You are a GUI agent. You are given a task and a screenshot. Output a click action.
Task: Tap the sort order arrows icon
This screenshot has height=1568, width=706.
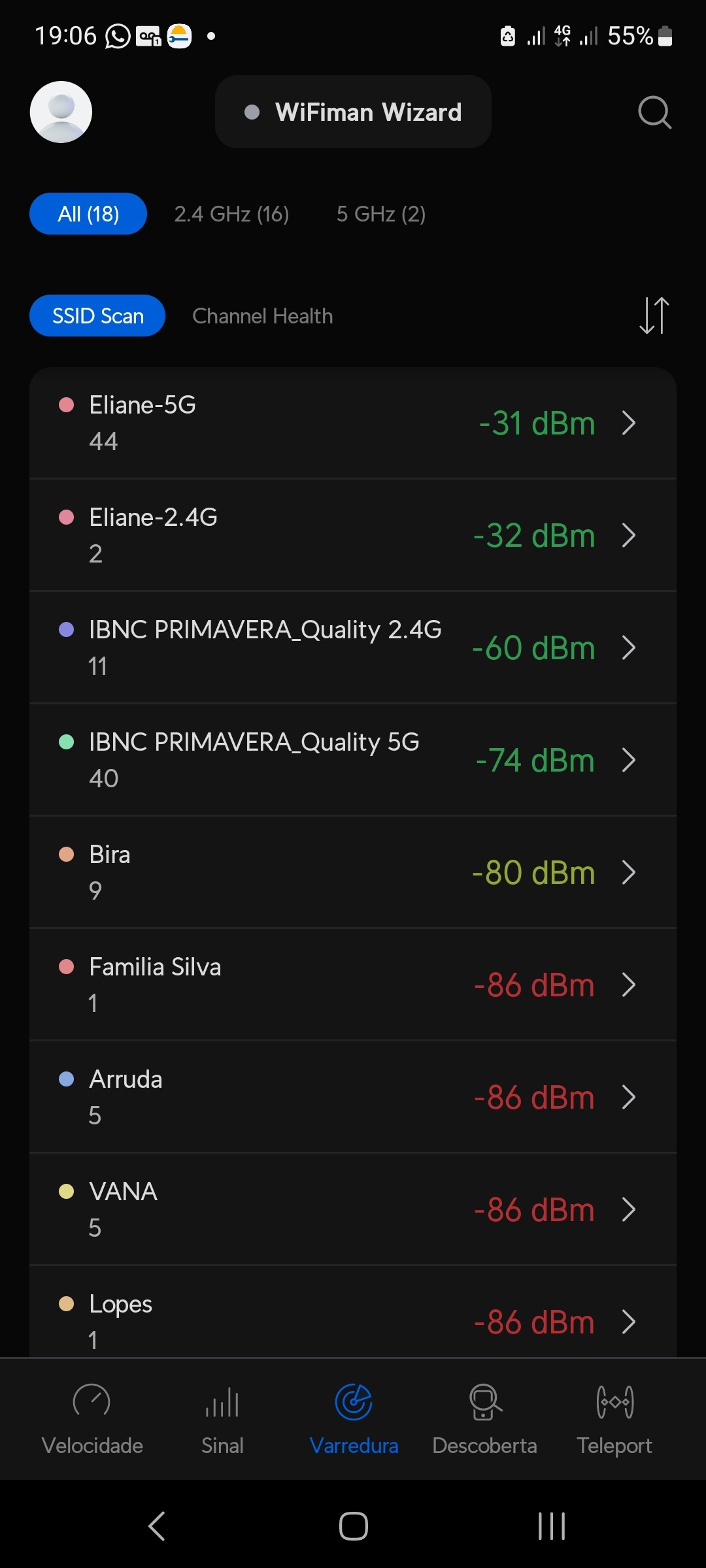[654, 316]
